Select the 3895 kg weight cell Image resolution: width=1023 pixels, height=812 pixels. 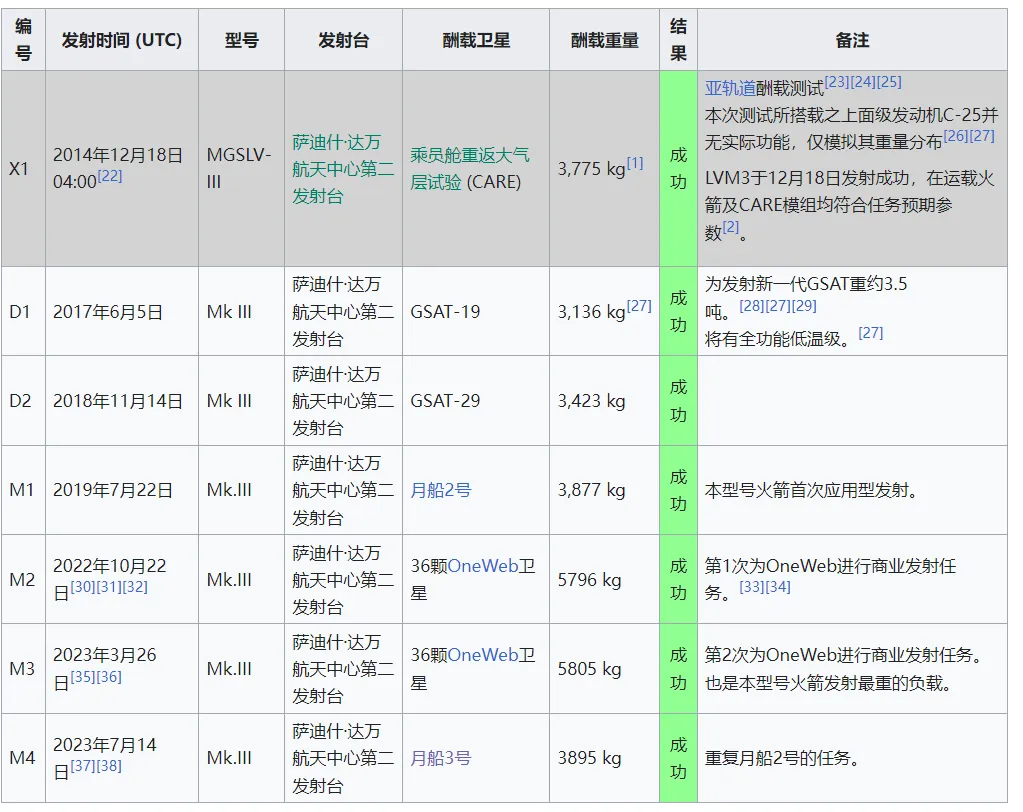(604, 758)
